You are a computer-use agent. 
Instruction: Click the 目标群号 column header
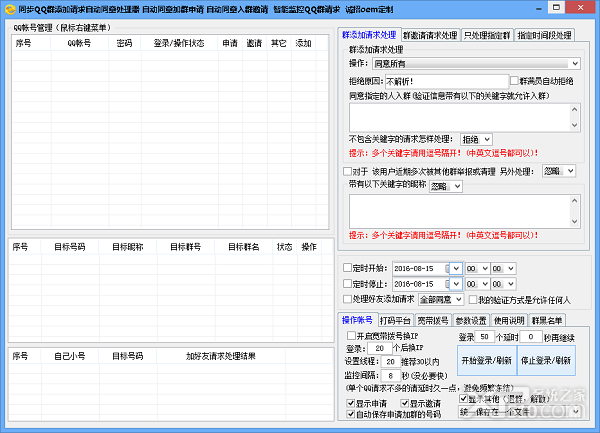[x=186, y=247]
